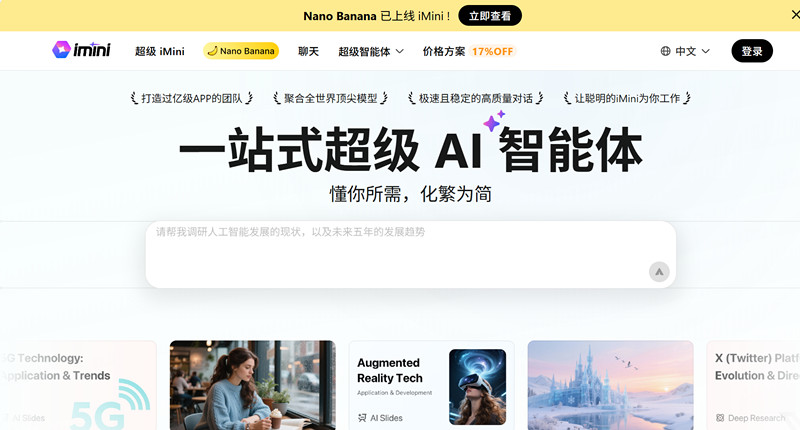
Task: Click the banana icon in Nano Banana badge
Action: (212, 51)
